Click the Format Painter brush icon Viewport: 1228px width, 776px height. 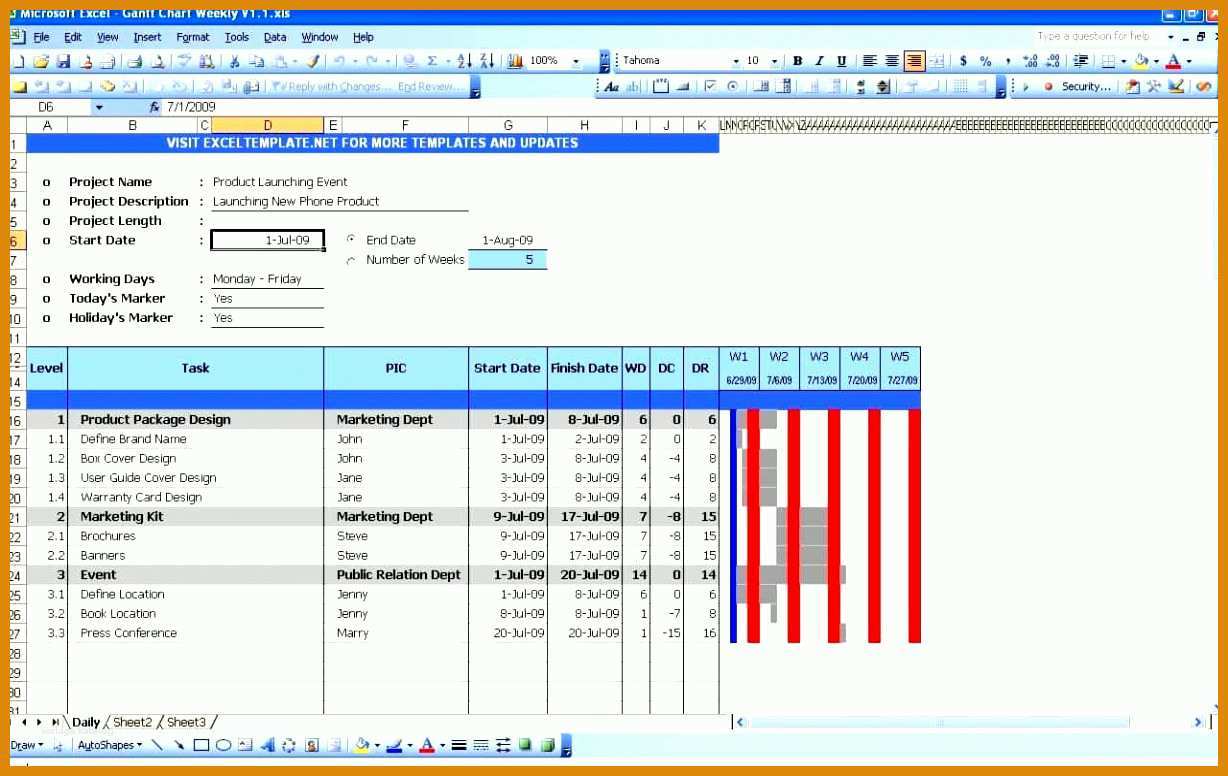314,61
